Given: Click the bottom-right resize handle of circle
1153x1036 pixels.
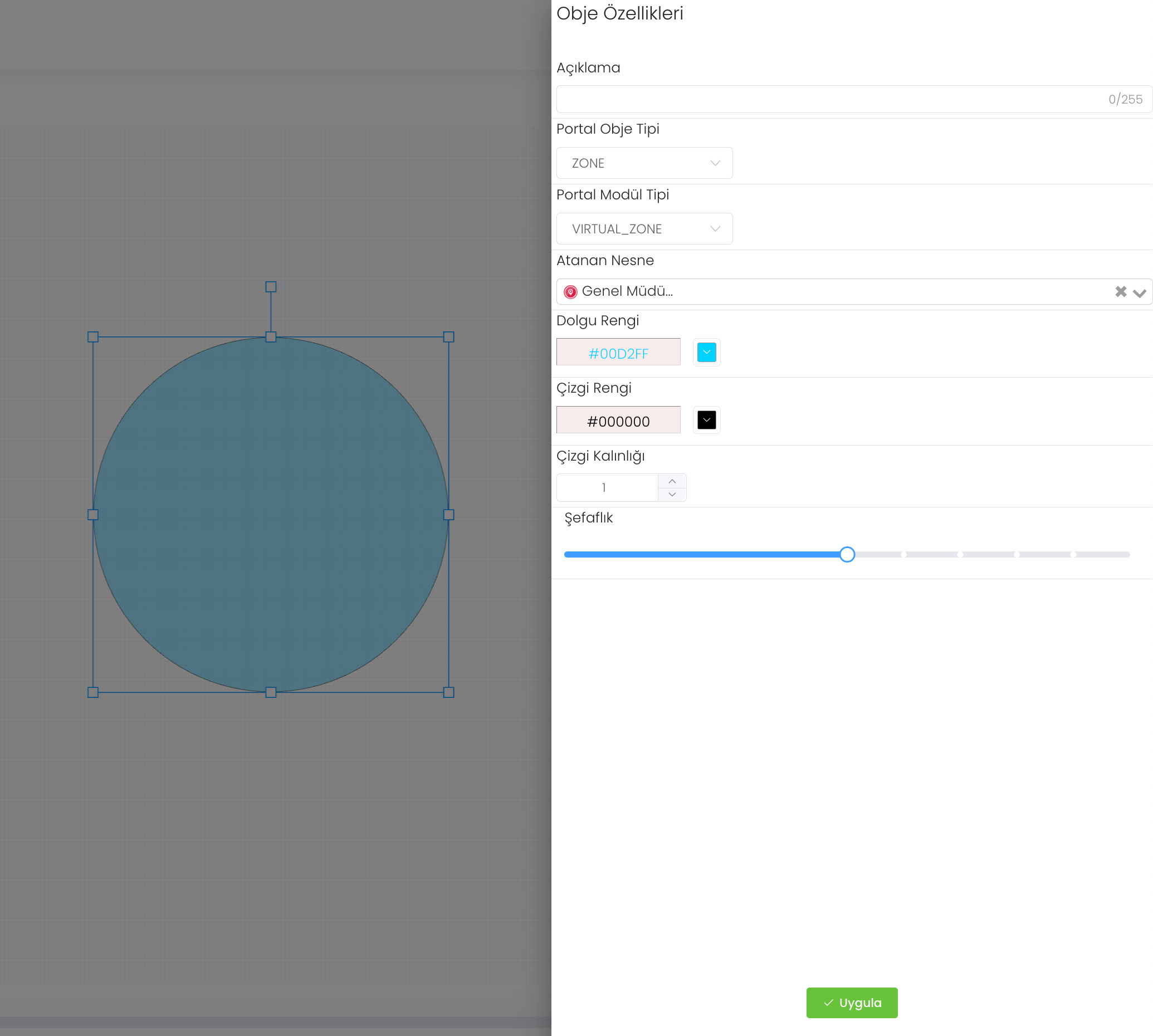Looking at the screenshot, I should (x=448, y=692).
